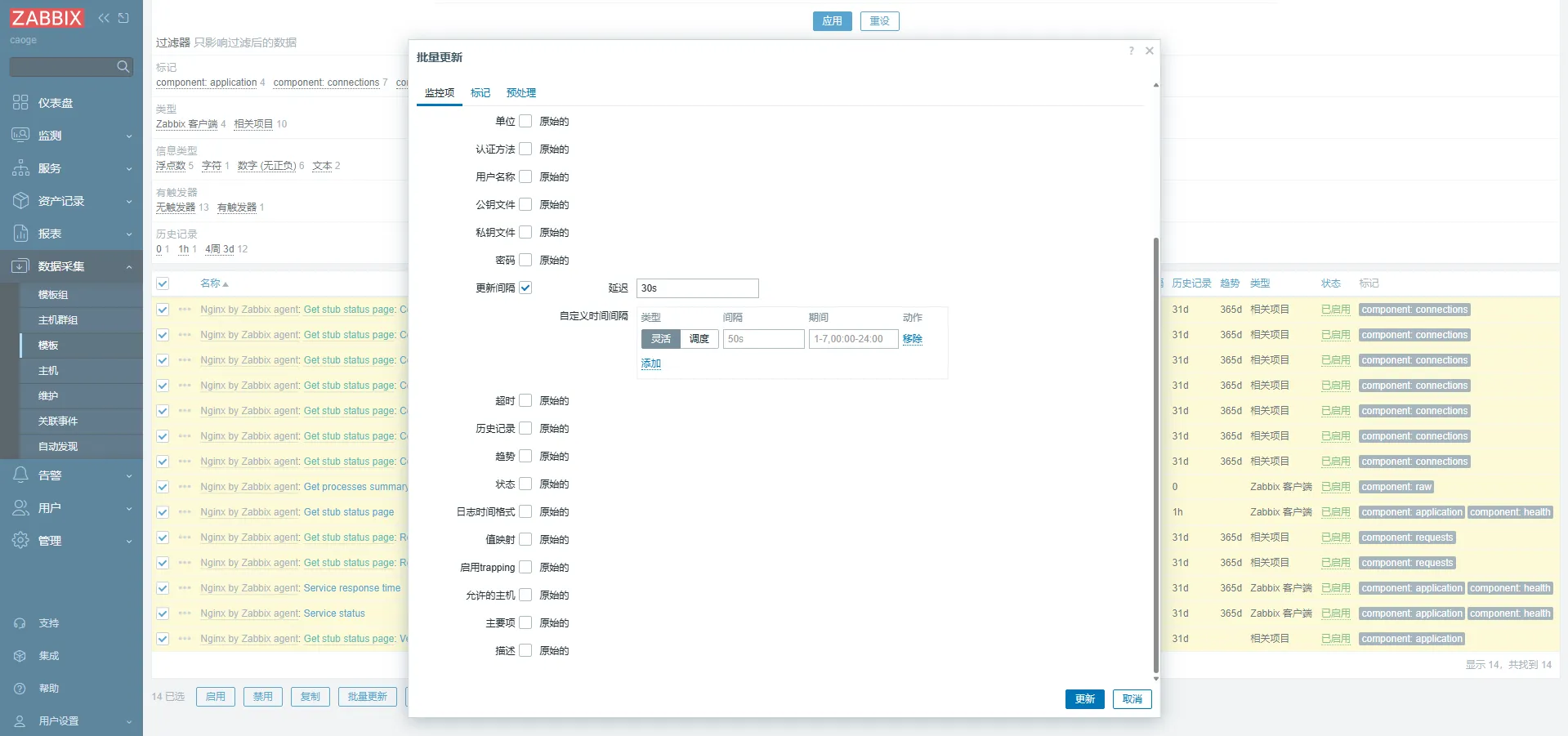Expand the 管理 menu chevron
1568x736 pixels.
coord(129,542)
